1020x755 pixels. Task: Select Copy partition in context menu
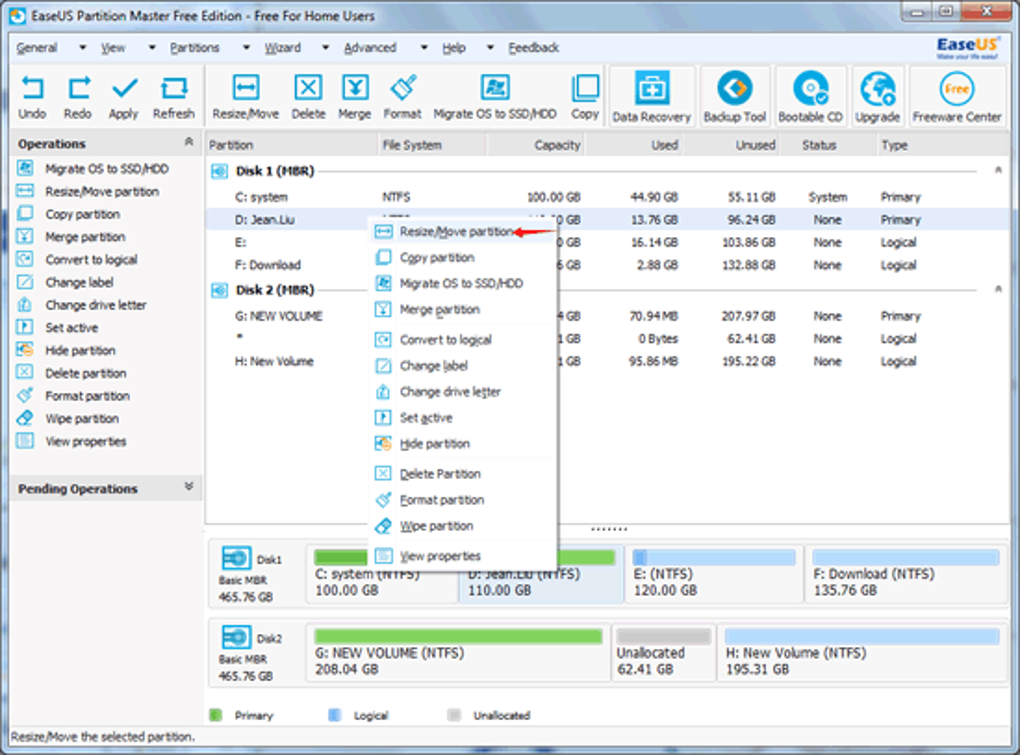tap(463, 258)
